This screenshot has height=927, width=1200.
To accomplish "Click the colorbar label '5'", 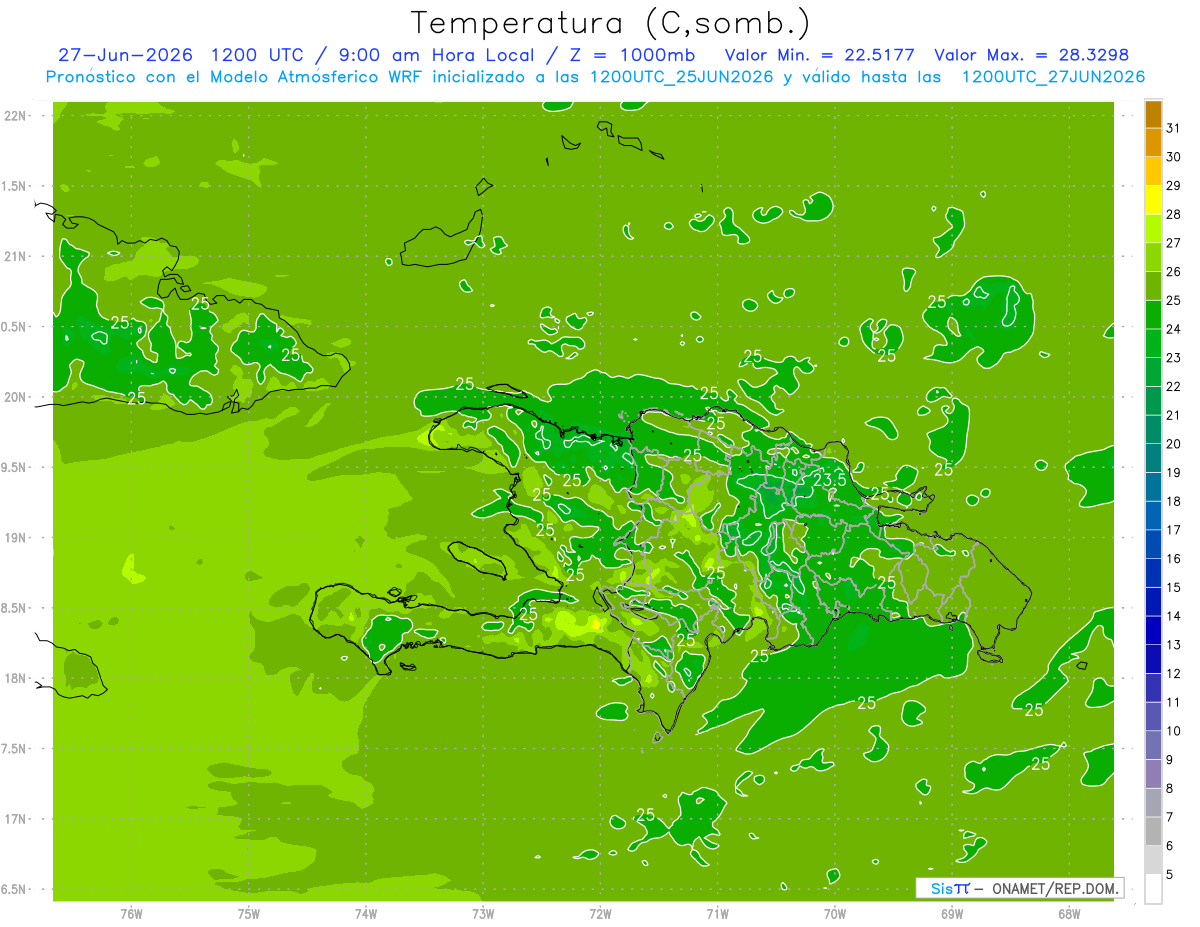I will [1170, 875].
